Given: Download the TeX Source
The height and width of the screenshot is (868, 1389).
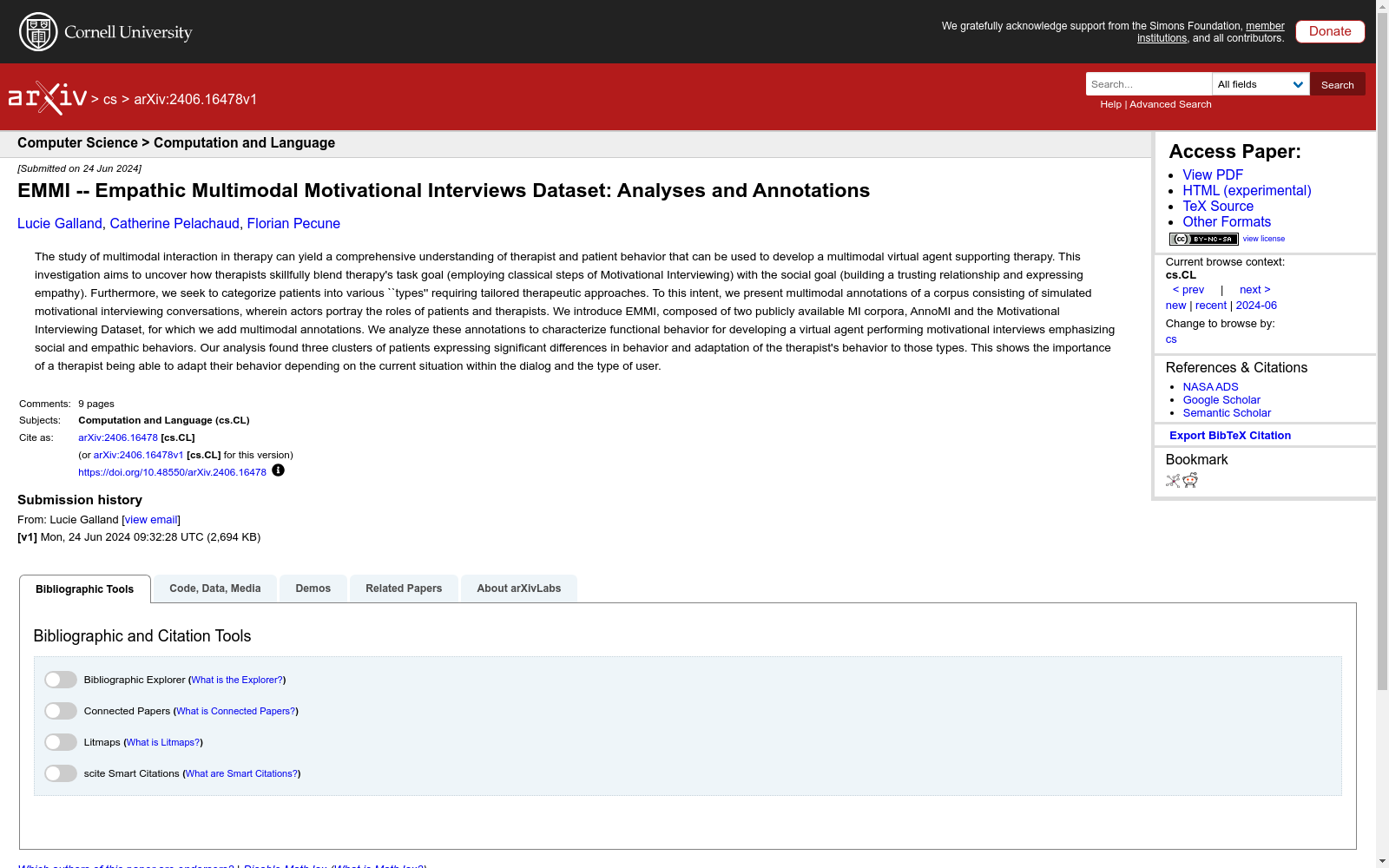Looking at the screenshot, I should [1218, 206].
